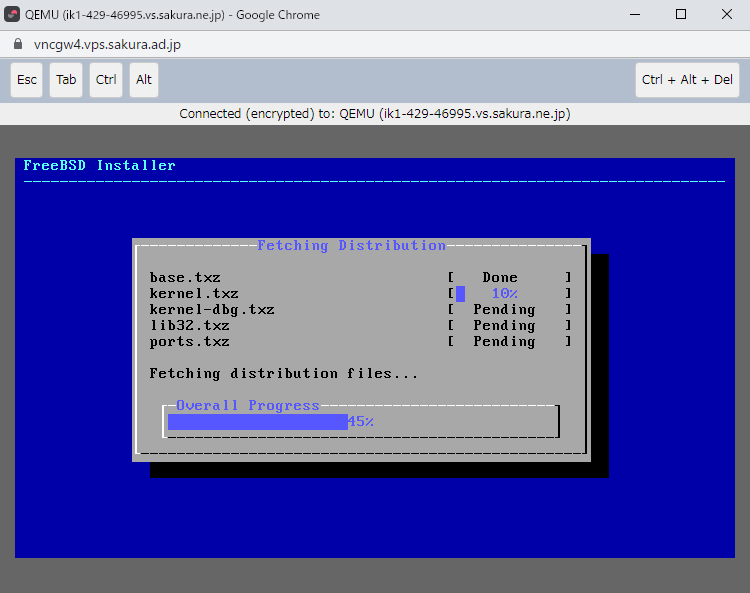Click the Overall Progress bar

(x=360, y=422)
